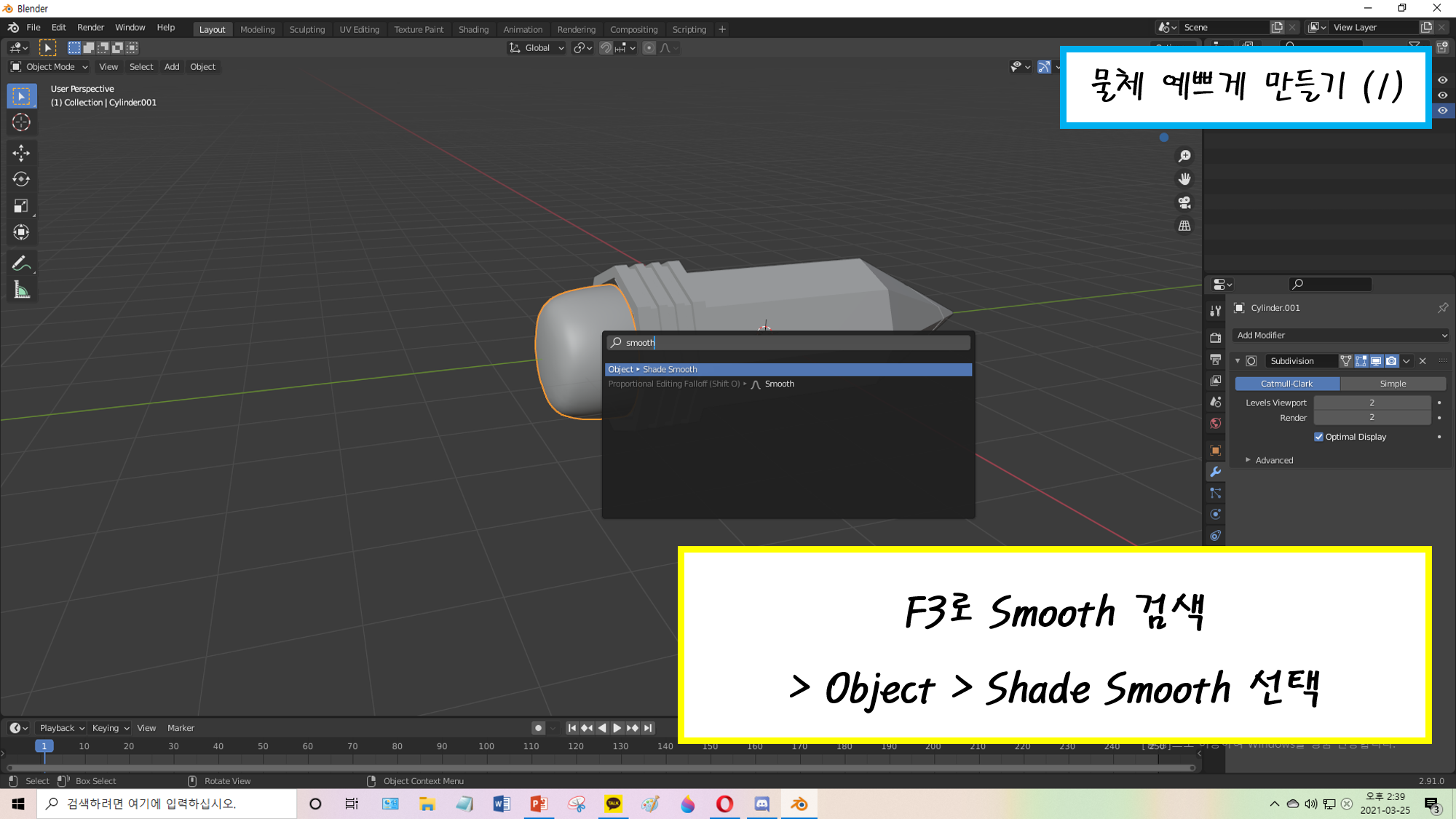Select the Rotate tool
Screen dimensions: 1456x819
[x=21, y=179]
